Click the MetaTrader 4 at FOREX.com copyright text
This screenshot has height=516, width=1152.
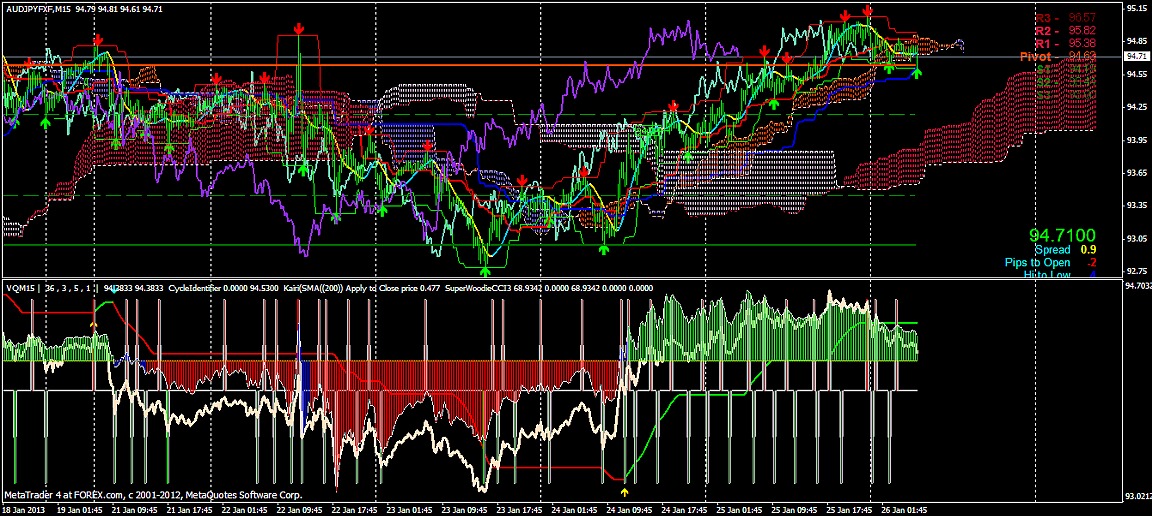153,495
